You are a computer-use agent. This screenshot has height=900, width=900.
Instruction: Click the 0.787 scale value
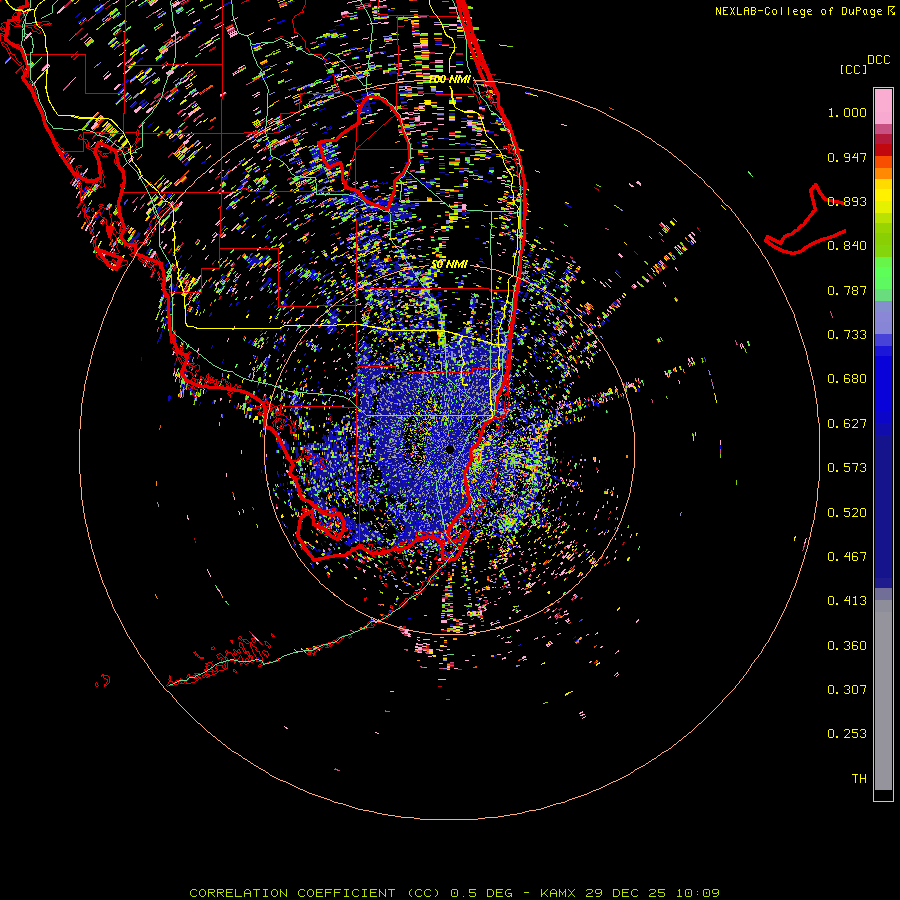tap(847, 290)
